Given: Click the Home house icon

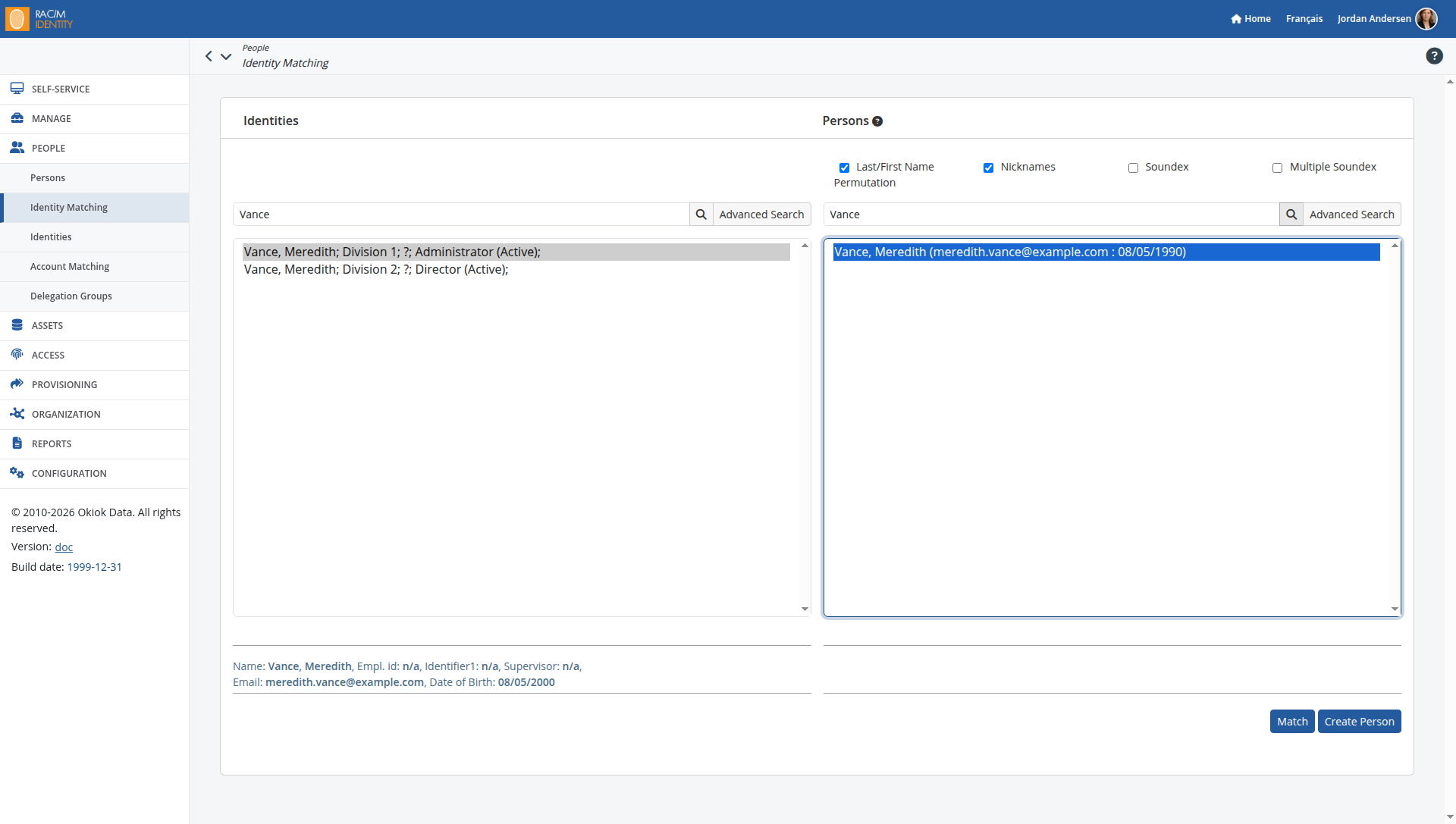Looking at the screenshot, I should 1236,19.
